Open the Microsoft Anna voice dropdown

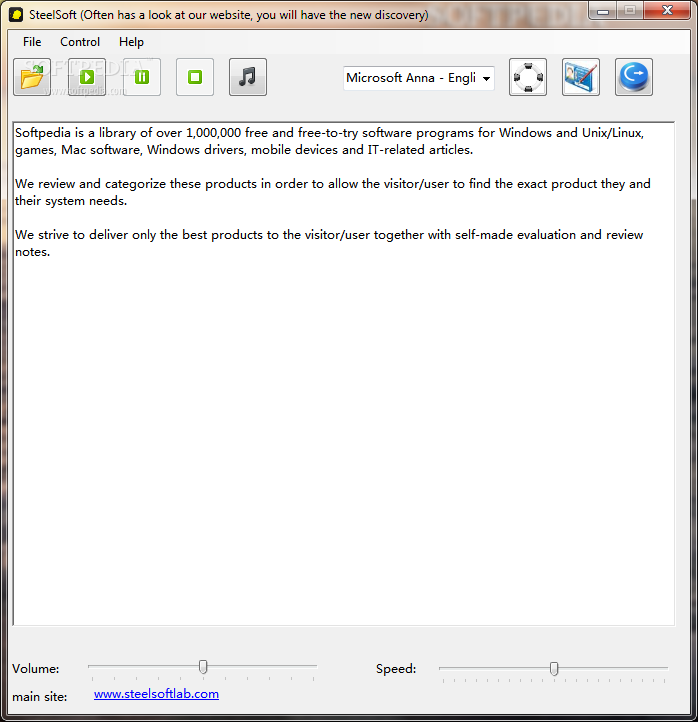(x=419, y=78)
